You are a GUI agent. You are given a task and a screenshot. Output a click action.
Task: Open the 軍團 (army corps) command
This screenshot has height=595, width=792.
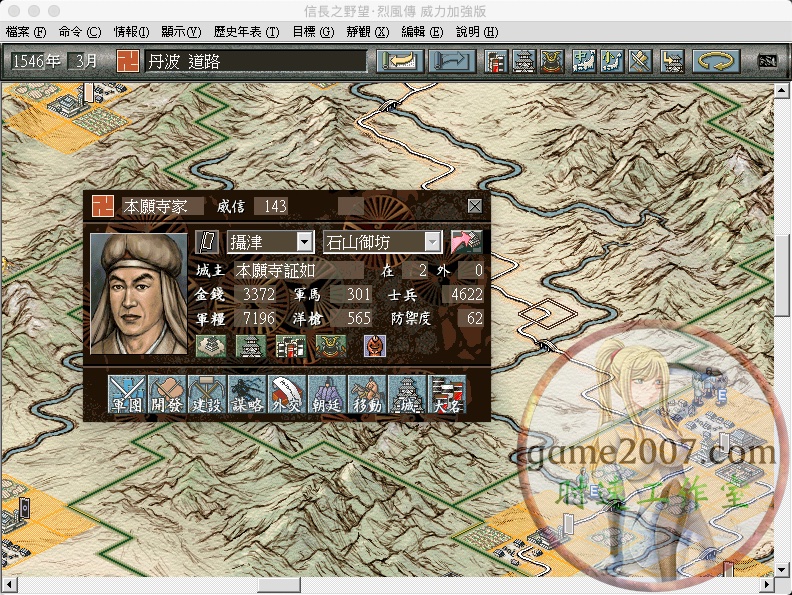(x=127, y=394)
